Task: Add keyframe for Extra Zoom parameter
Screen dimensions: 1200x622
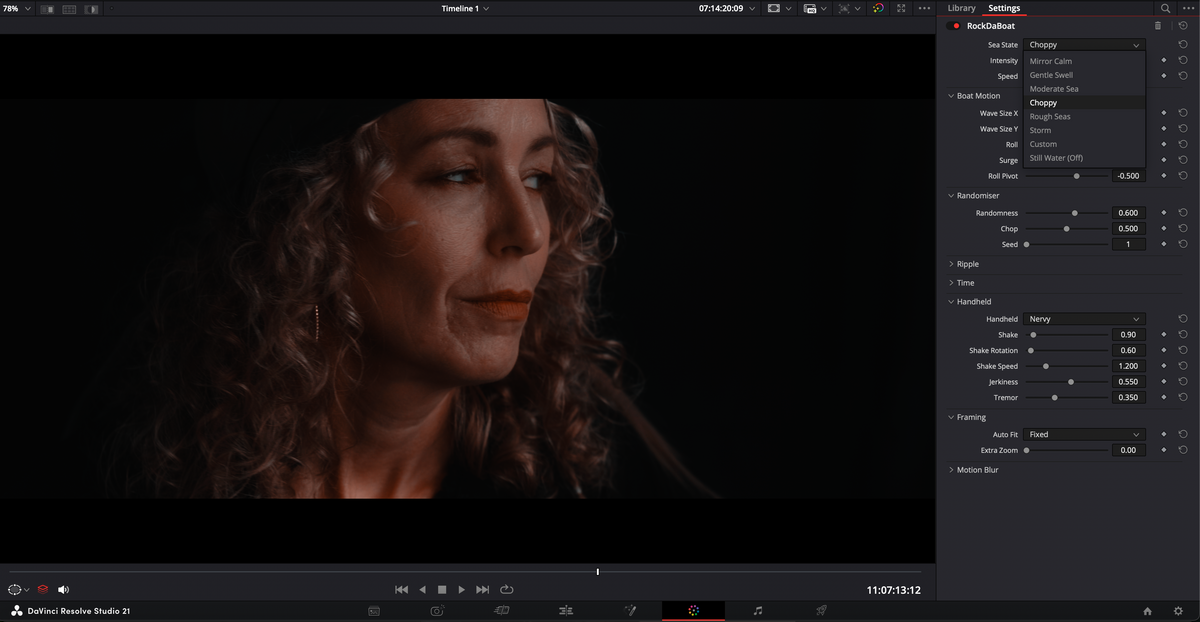Action: (1164, 451)
